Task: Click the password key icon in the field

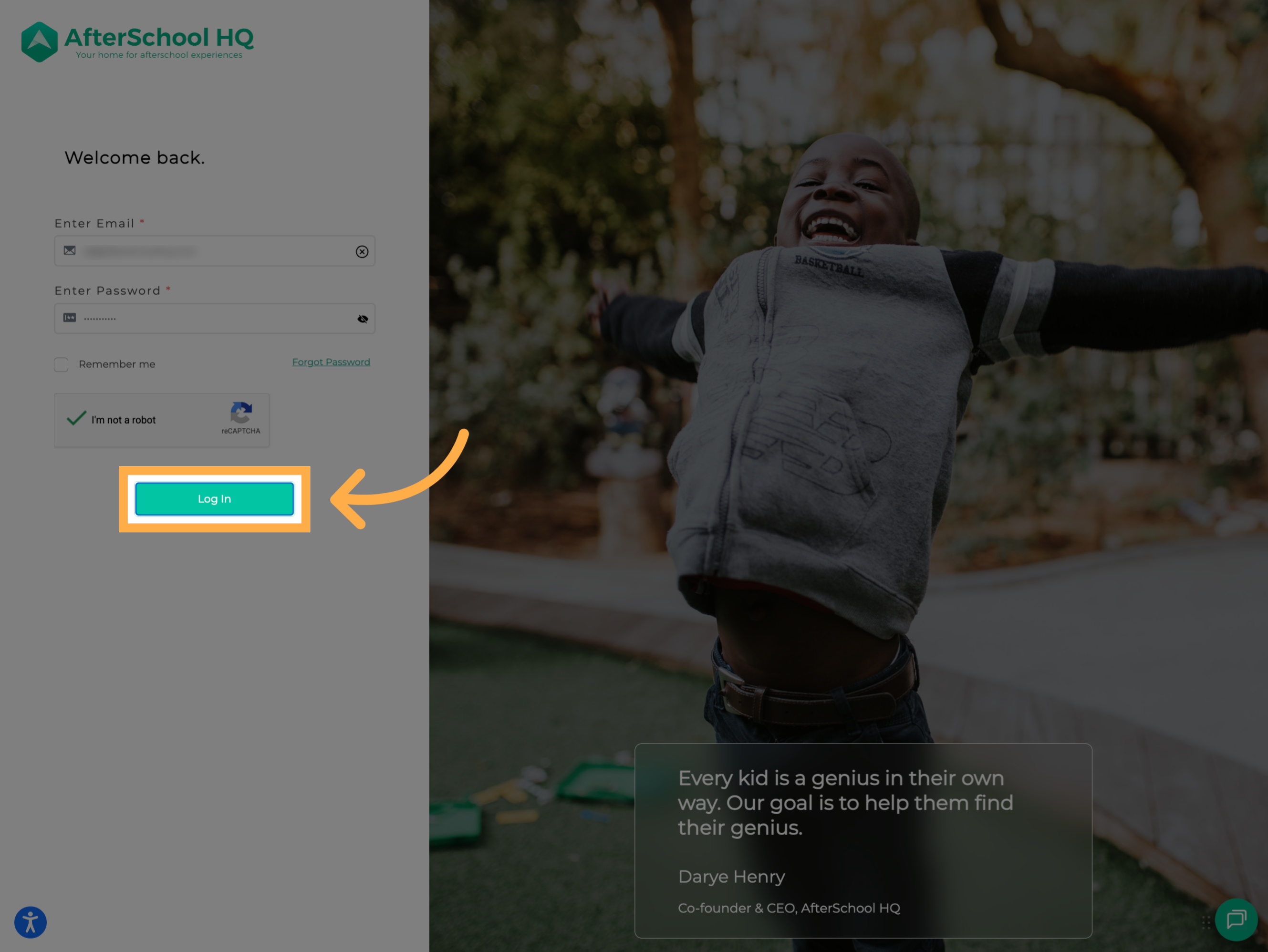Action: 69,318
